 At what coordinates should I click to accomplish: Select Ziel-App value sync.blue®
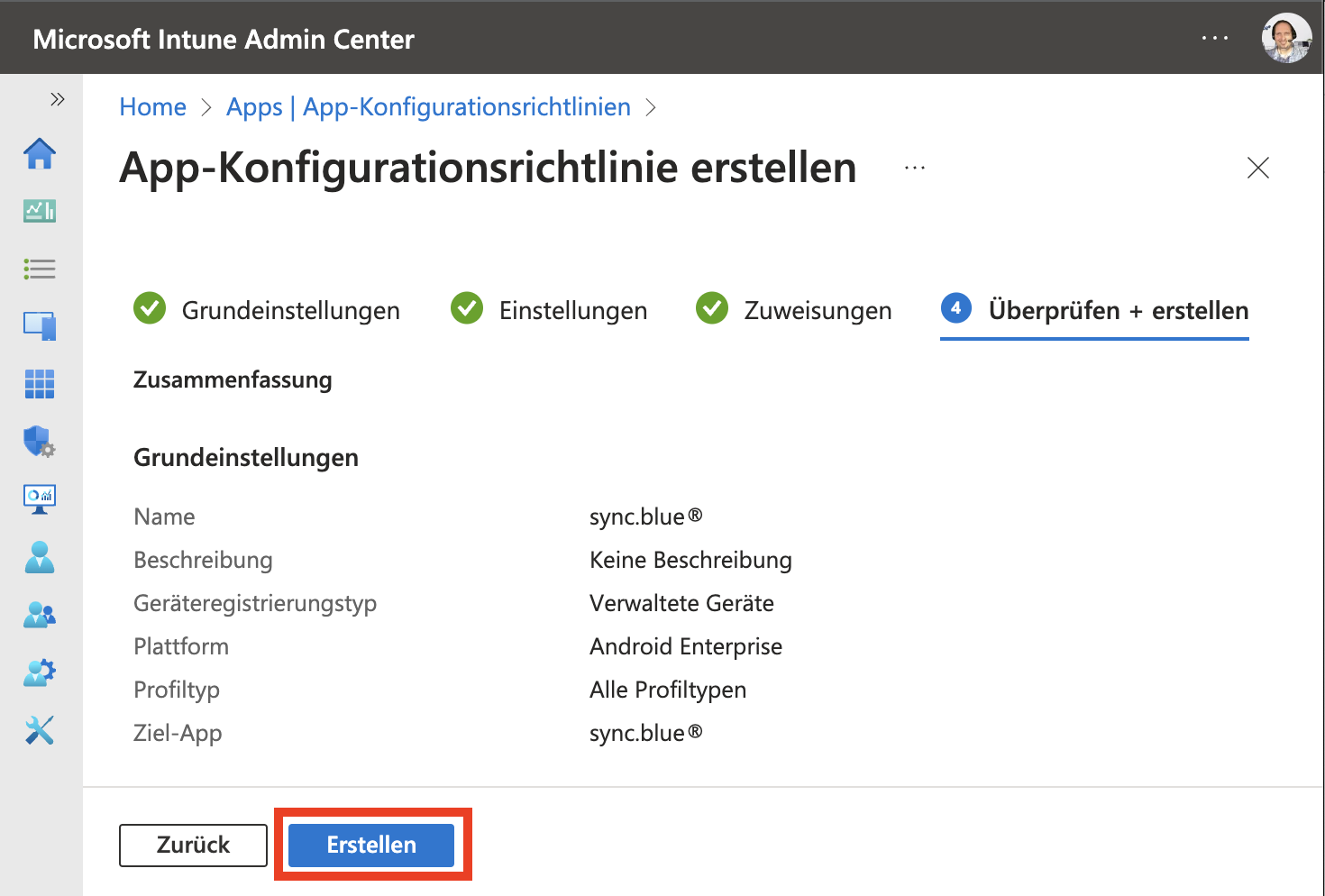[x=645, y=733]
